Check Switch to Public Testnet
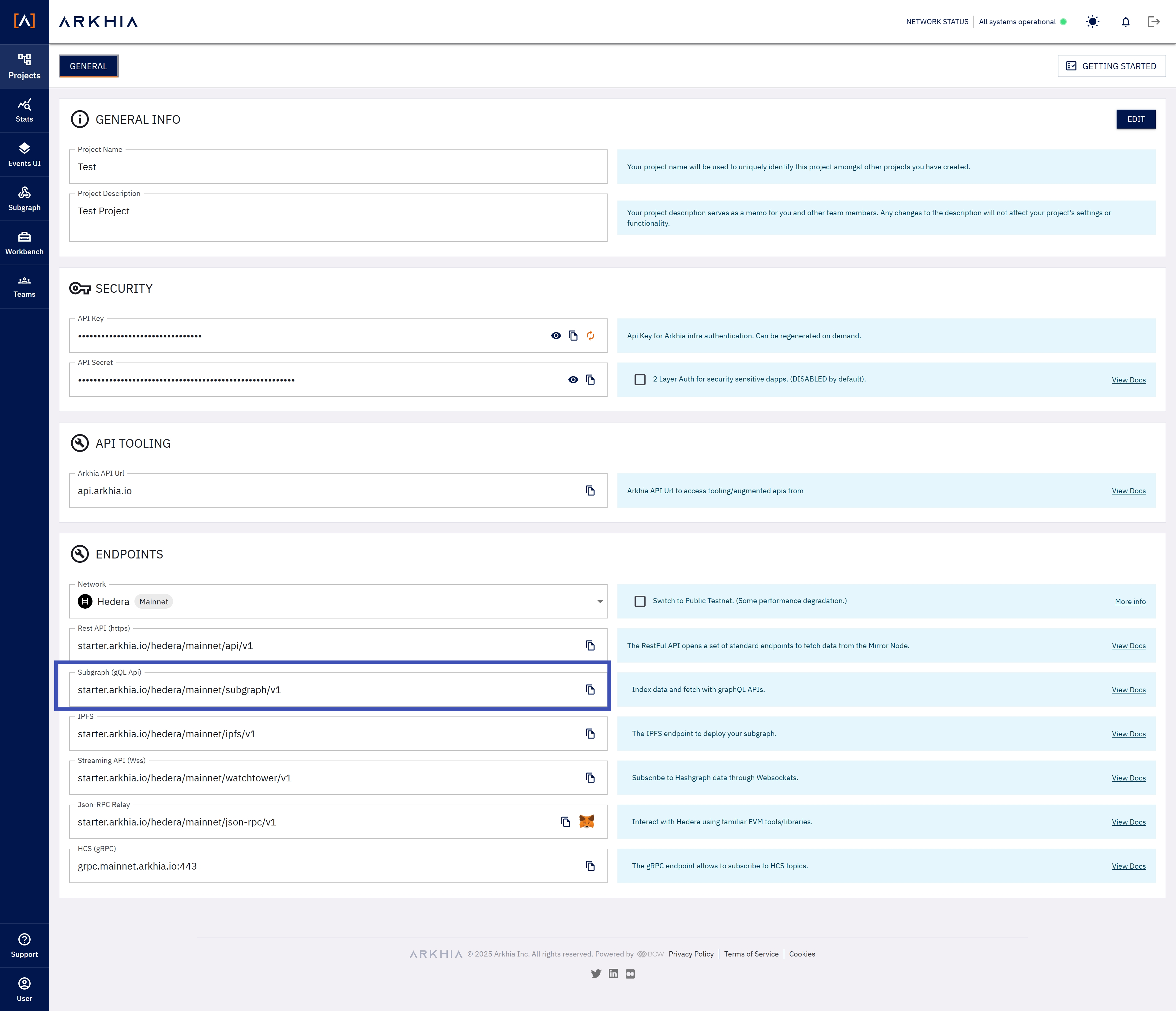Viewport: 1176px width, 1011px height. point(640,601)
